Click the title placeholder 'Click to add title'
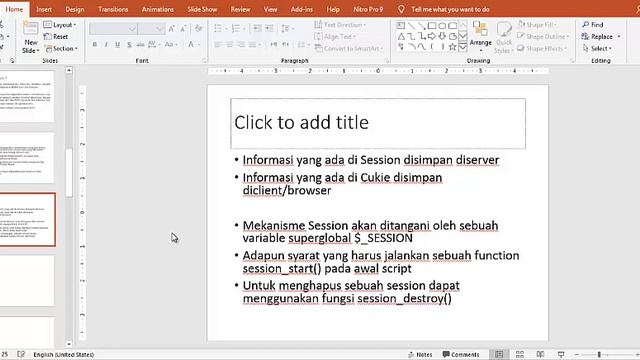This screenshot has height=360, width=640. coord(378,123)
